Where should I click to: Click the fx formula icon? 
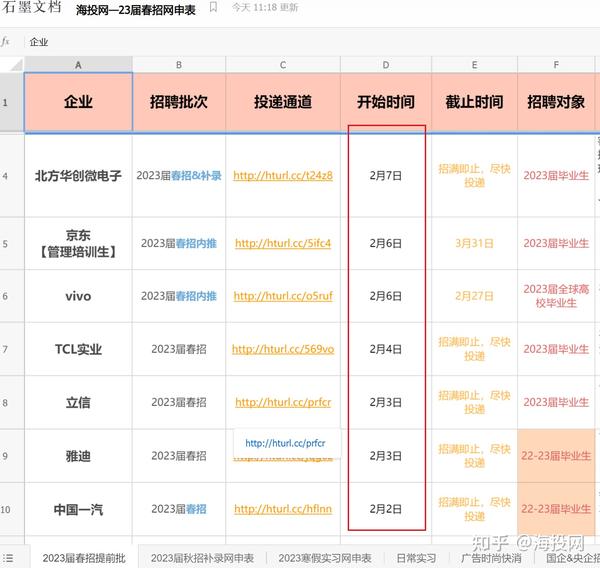point(5,42)
